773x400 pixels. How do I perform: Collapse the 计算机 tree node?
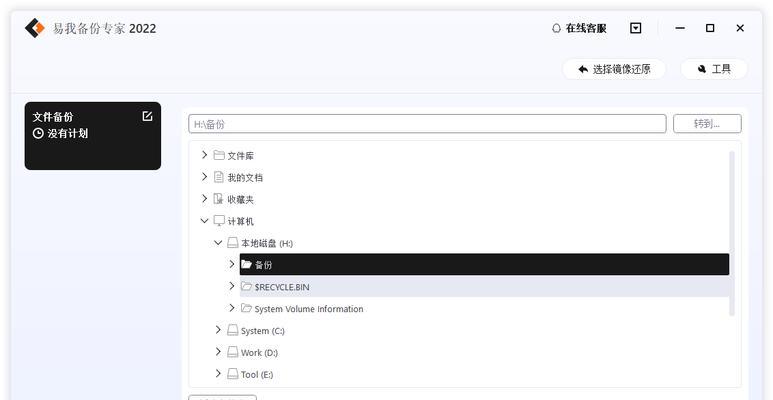(x=205, y=221)
